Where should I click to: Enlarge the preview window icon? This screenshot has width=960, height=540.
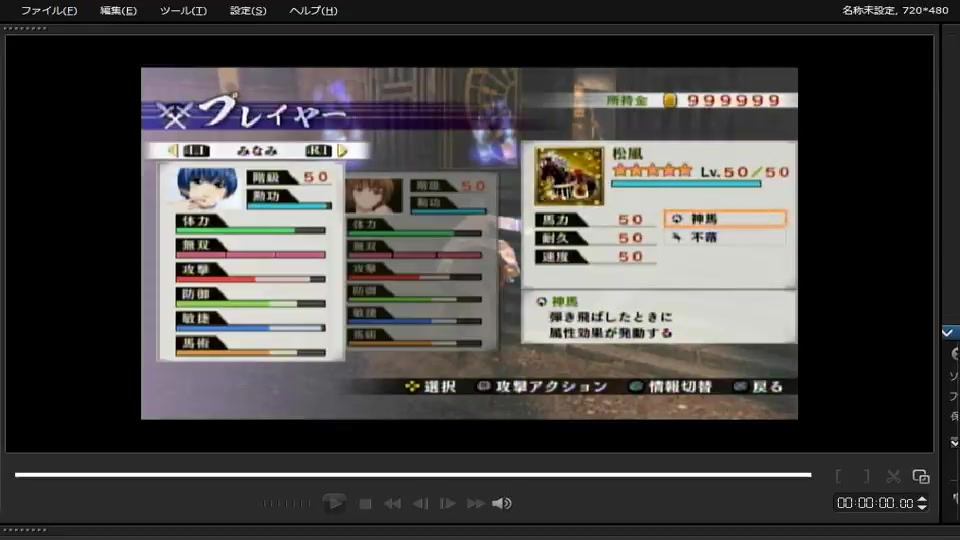click(x=921, y=476)
